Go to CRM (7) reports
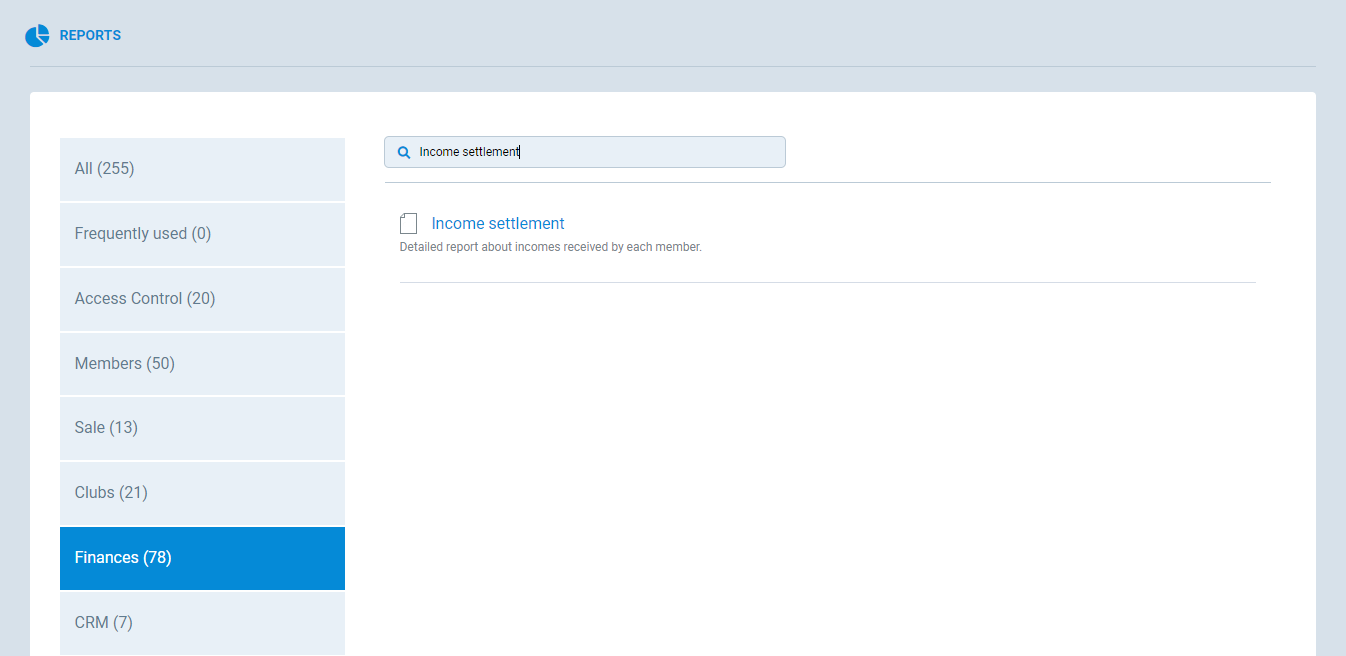1346x656 pixels. coord(202,623)
